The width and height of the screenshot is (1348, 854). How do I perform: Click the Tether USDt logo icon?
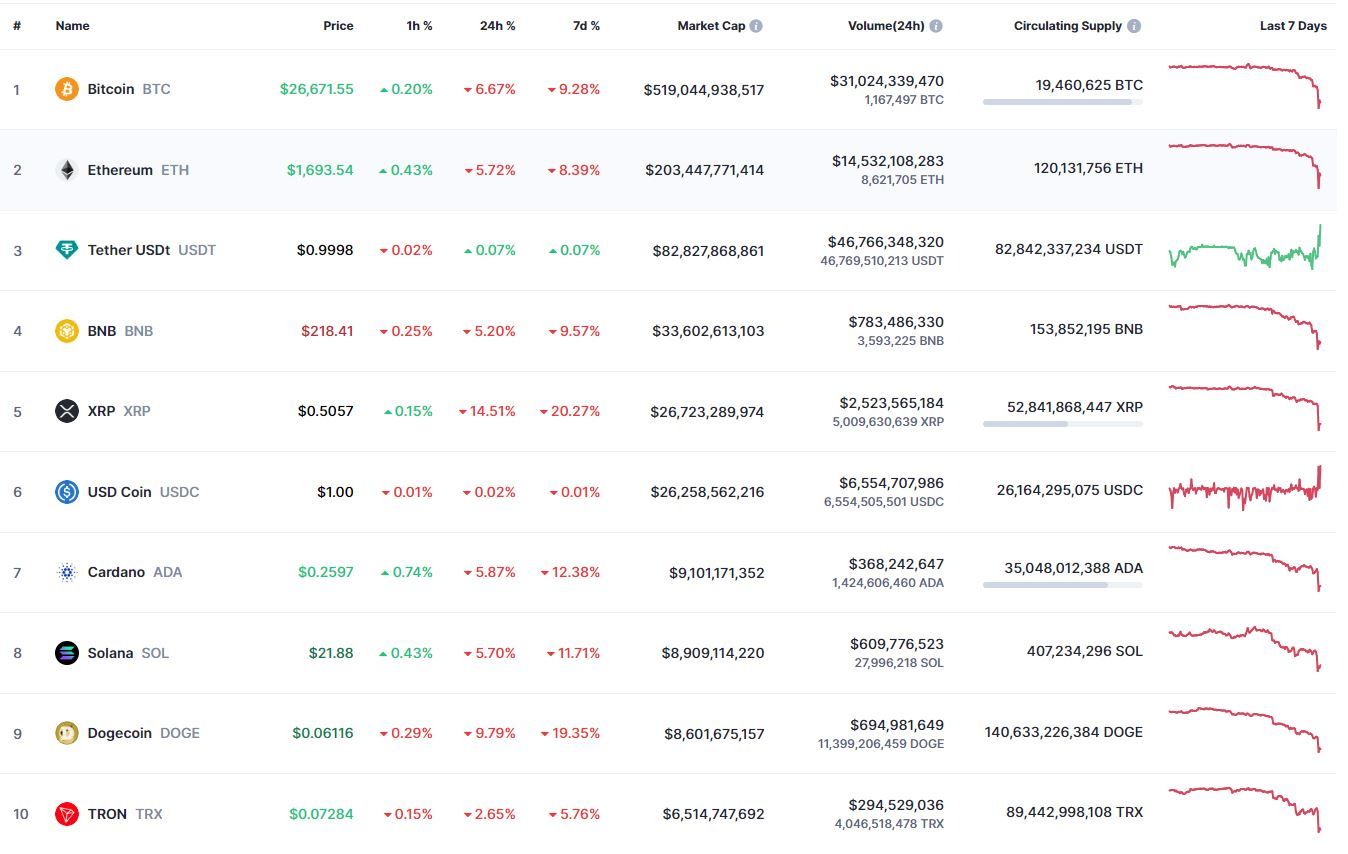(x=66, y=250)
